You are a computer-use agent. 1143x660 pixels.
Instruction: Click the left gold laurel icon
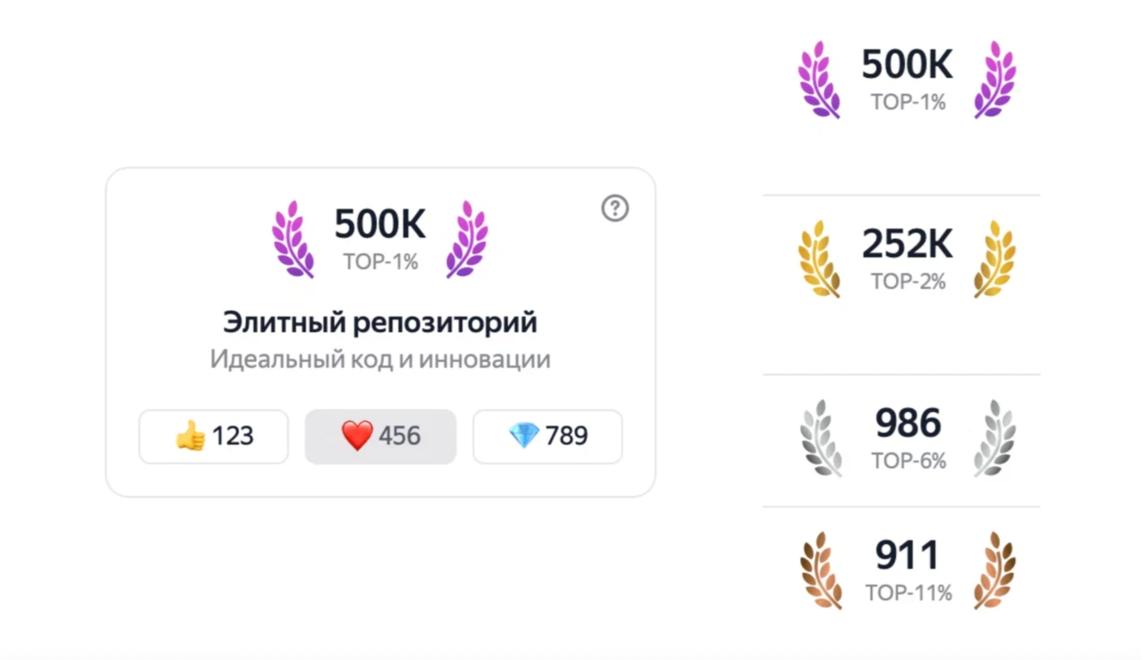coord(819,259)
